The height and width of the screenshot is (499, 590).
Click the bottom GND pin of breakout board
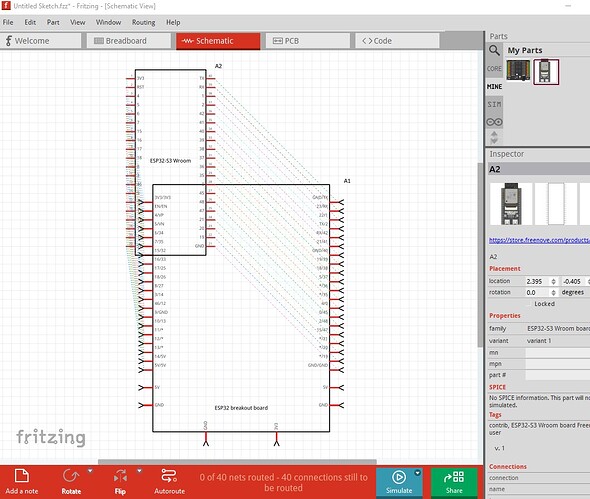(x=206, y=438)
